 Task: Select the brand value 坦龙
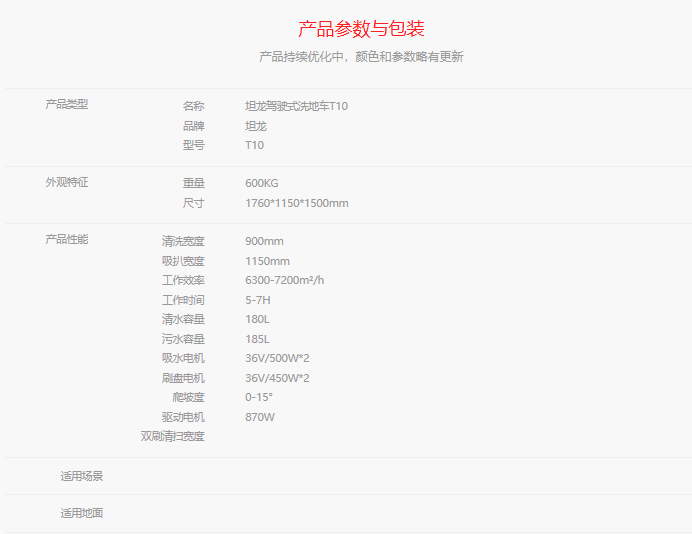256,126
